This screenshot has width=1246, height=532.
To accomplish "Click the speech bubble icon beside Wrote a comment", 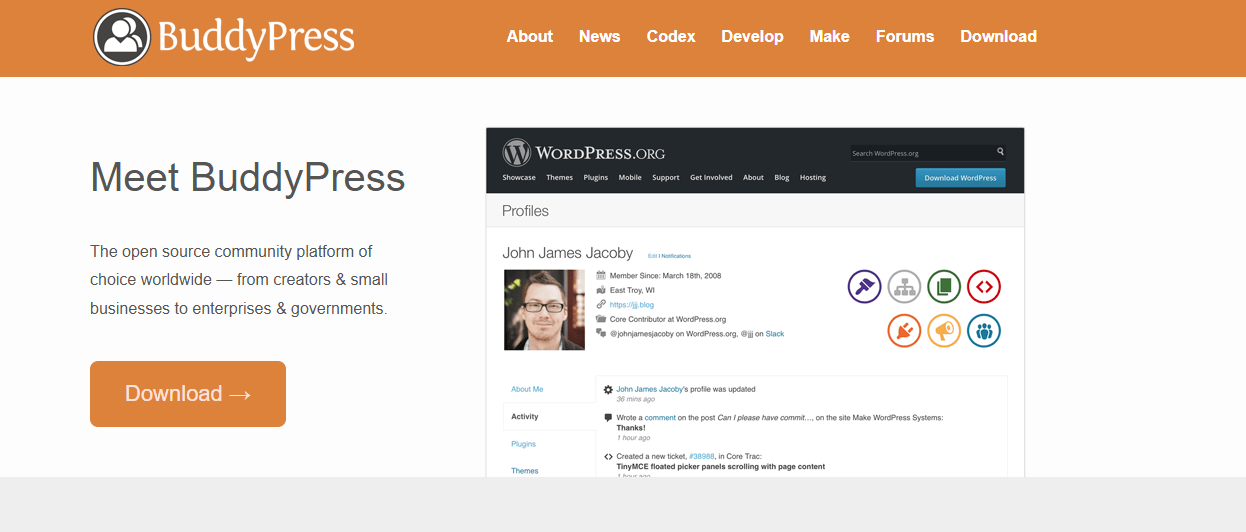I will tap(608, 417).
